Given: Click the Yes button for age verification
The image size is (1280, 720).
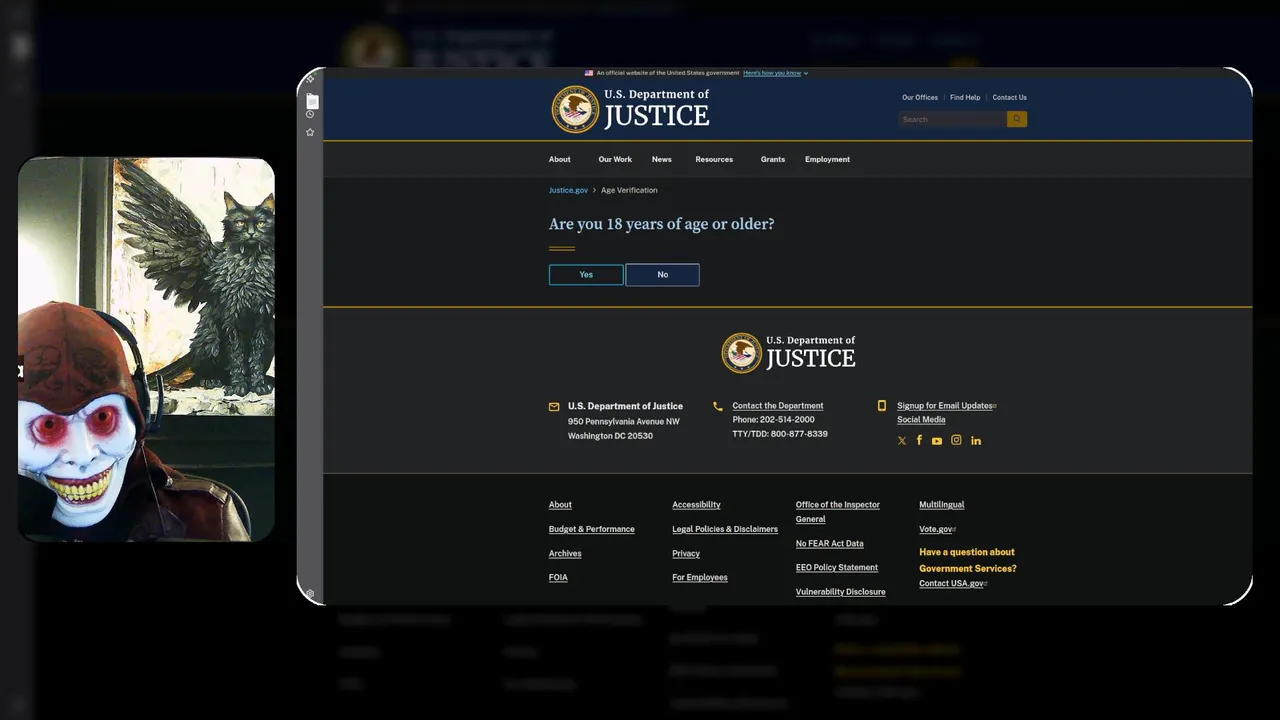Looking at the screenshot, I should [586, 274].
